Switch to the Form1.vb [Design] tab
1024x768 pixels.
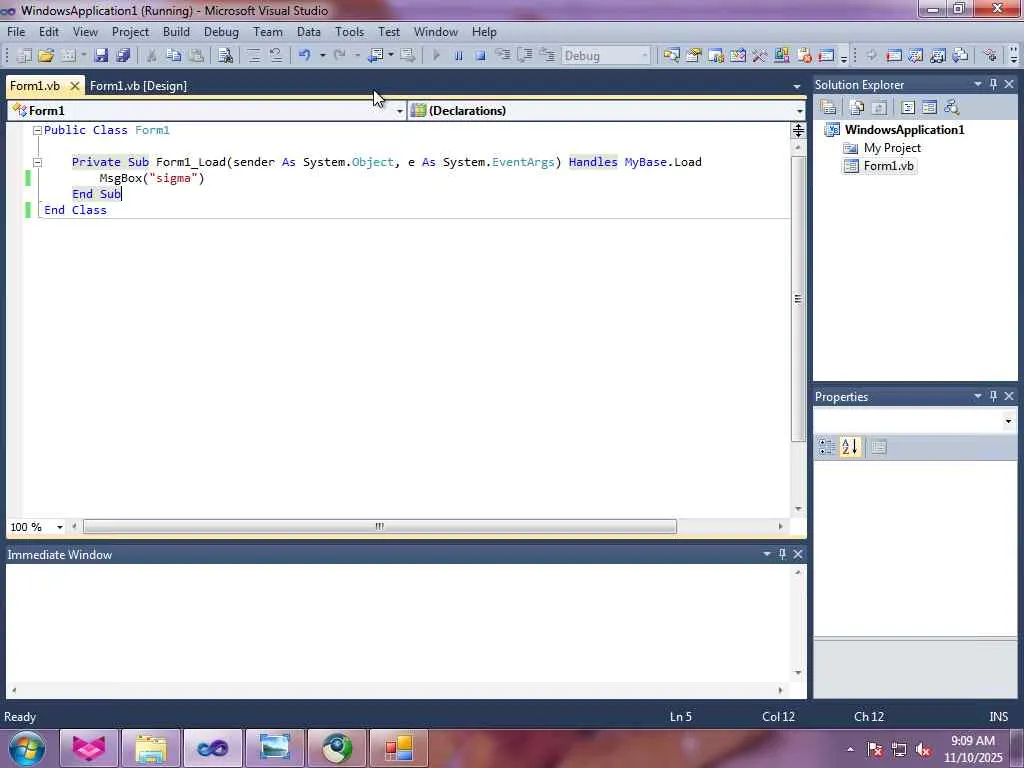click(x=138, y=86)
